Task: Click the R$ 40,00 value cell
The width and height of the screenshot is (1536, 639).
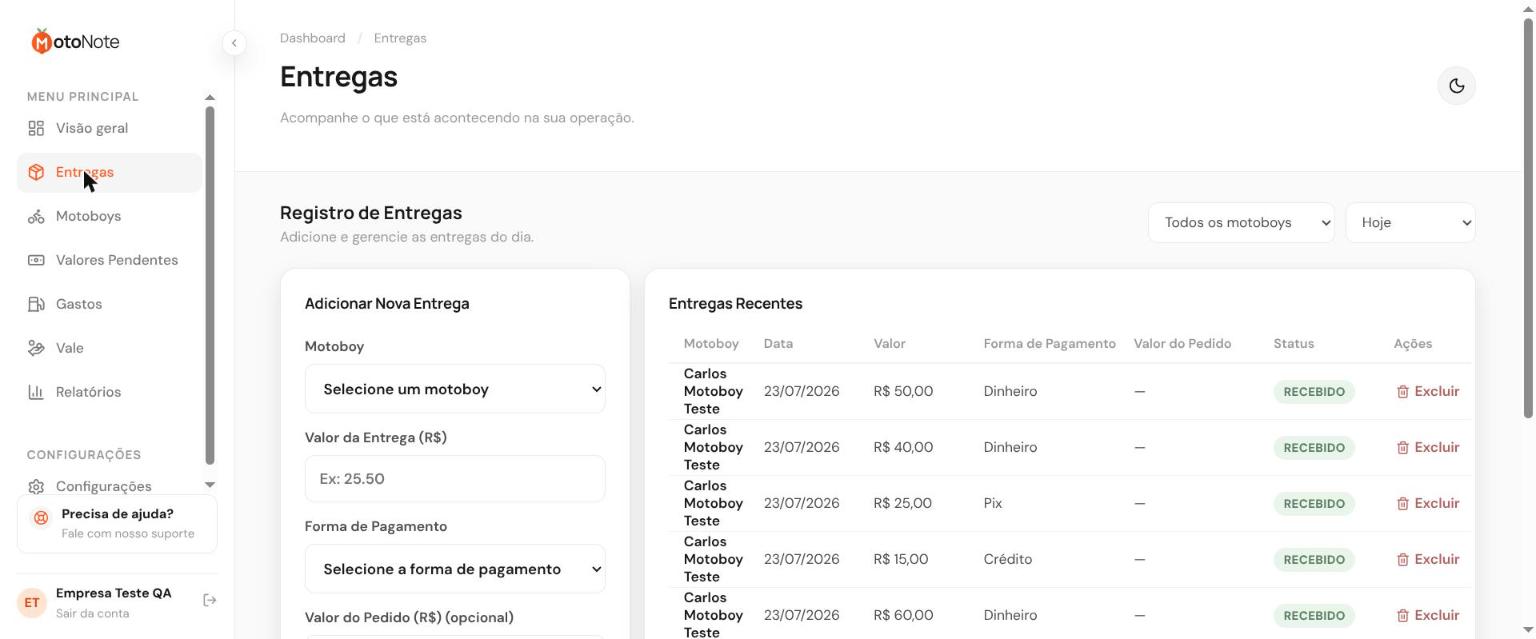Action: (903, 447)
